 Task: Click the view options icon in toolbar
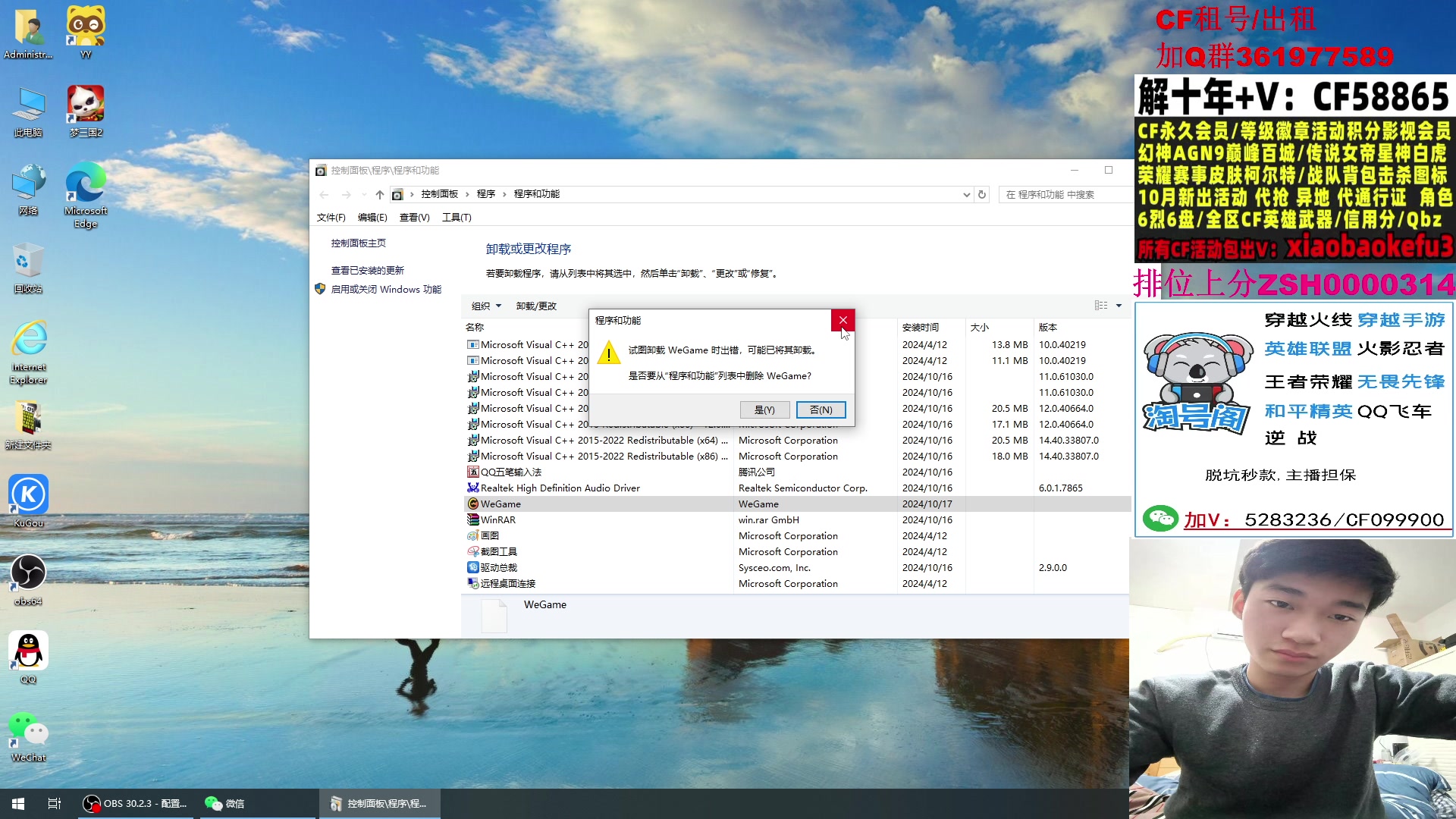1101,306
